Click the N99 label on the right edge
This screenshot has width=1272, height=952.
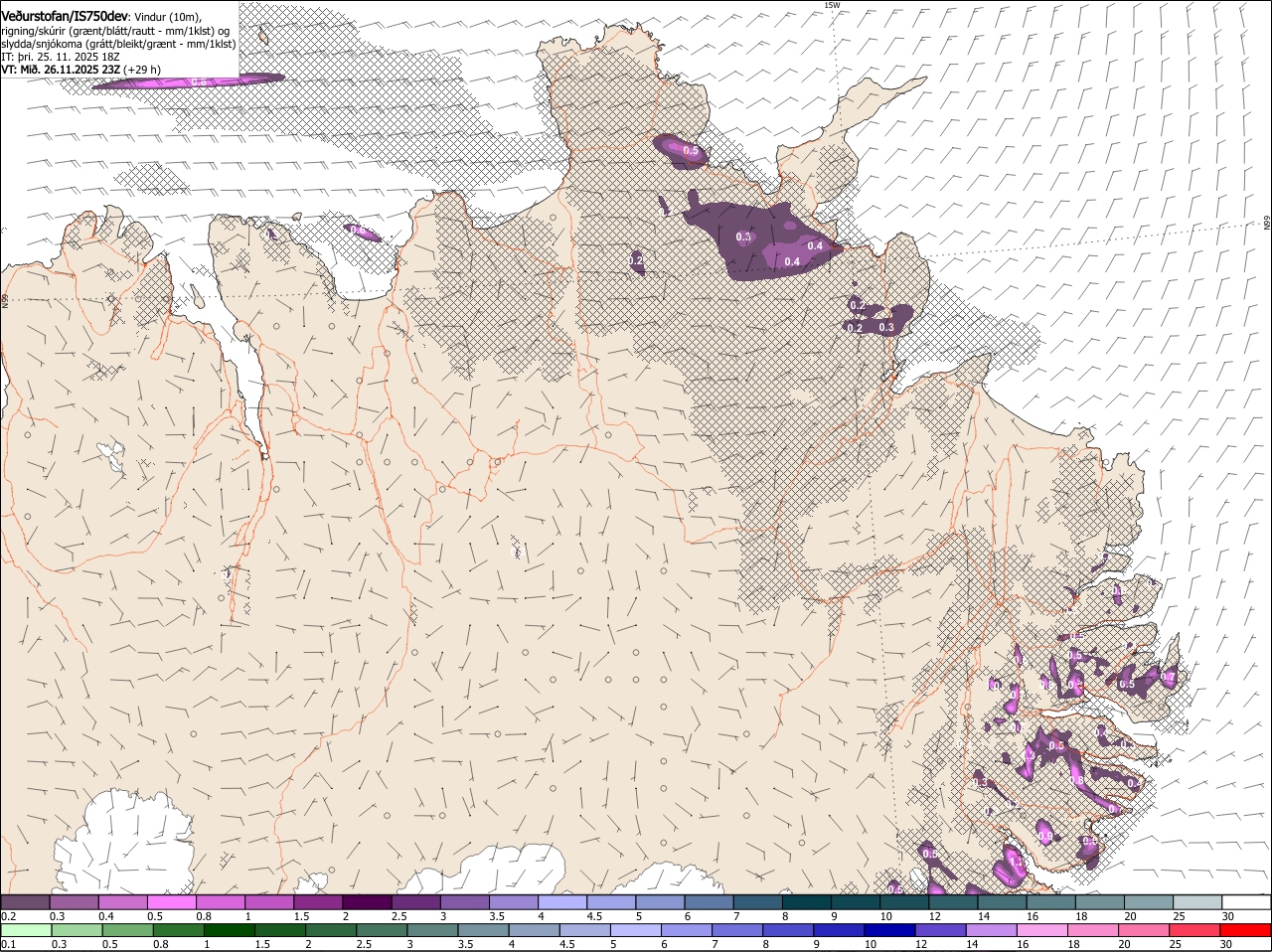(1267, 223)
